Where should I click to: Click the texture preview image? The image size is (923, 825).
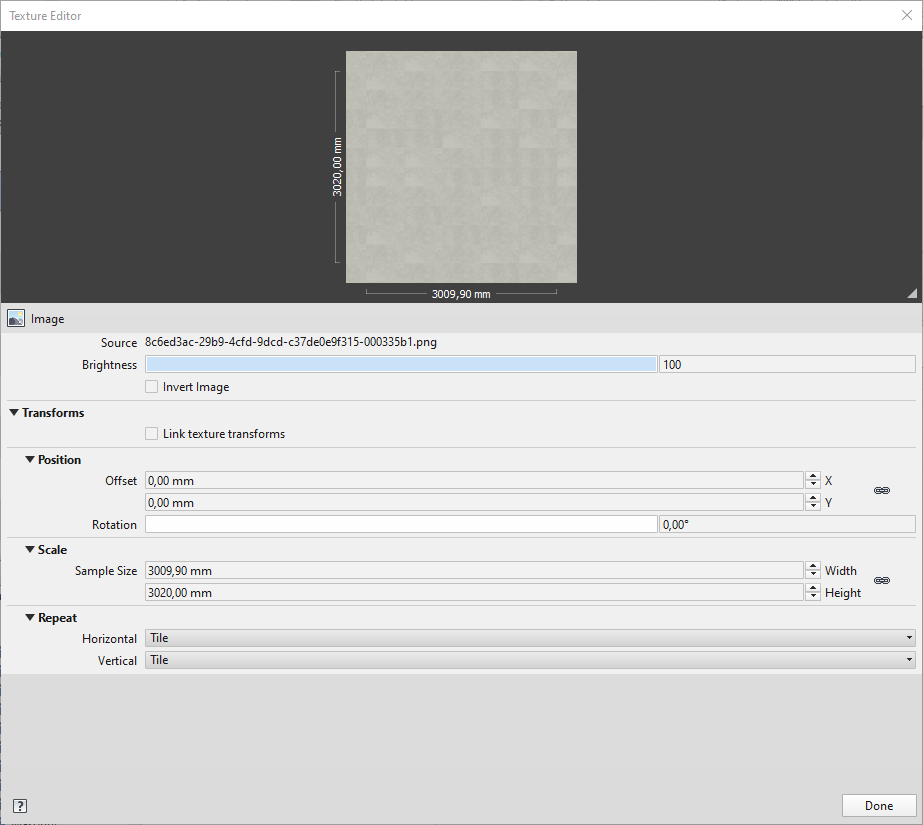tap(461, 166)
